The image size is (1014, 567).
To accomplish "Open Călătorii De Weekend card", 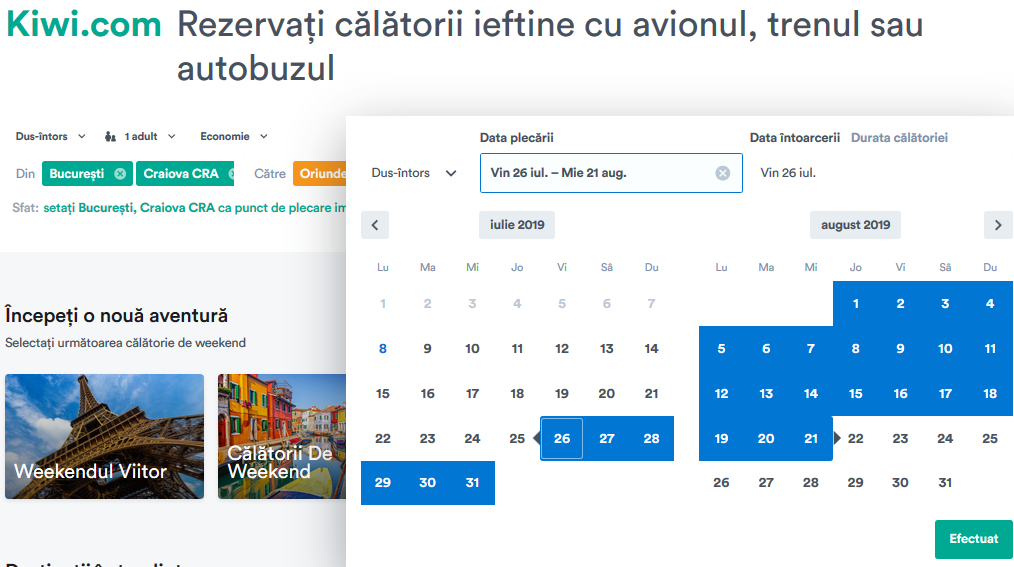I will (281, 436).
